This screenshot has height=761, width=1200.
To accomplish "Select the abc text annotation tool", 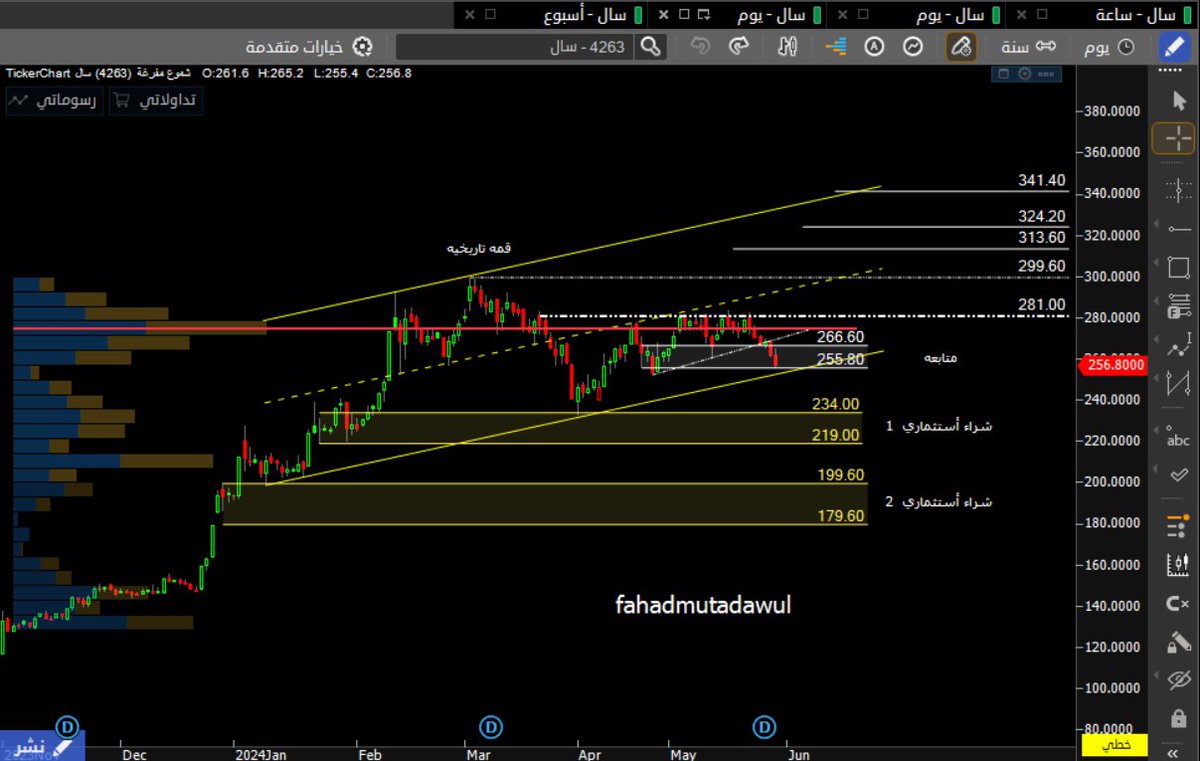I will [1178, 437].
